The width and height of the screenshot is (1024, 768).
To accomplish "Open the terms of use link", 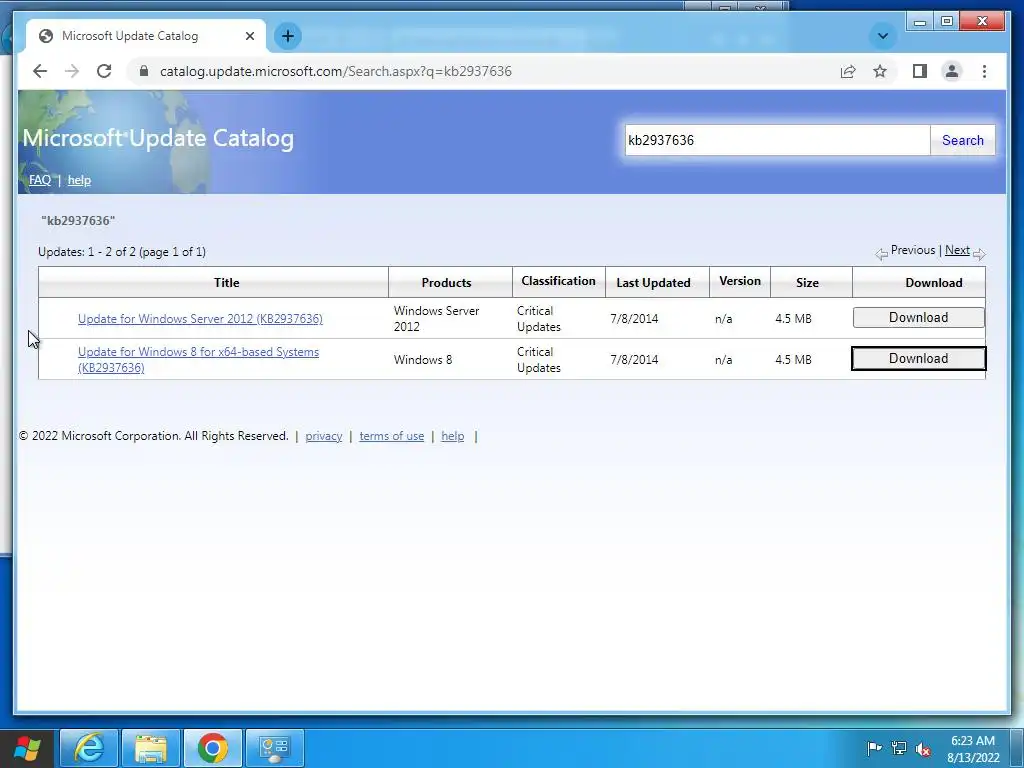I will tap(391, 436).
